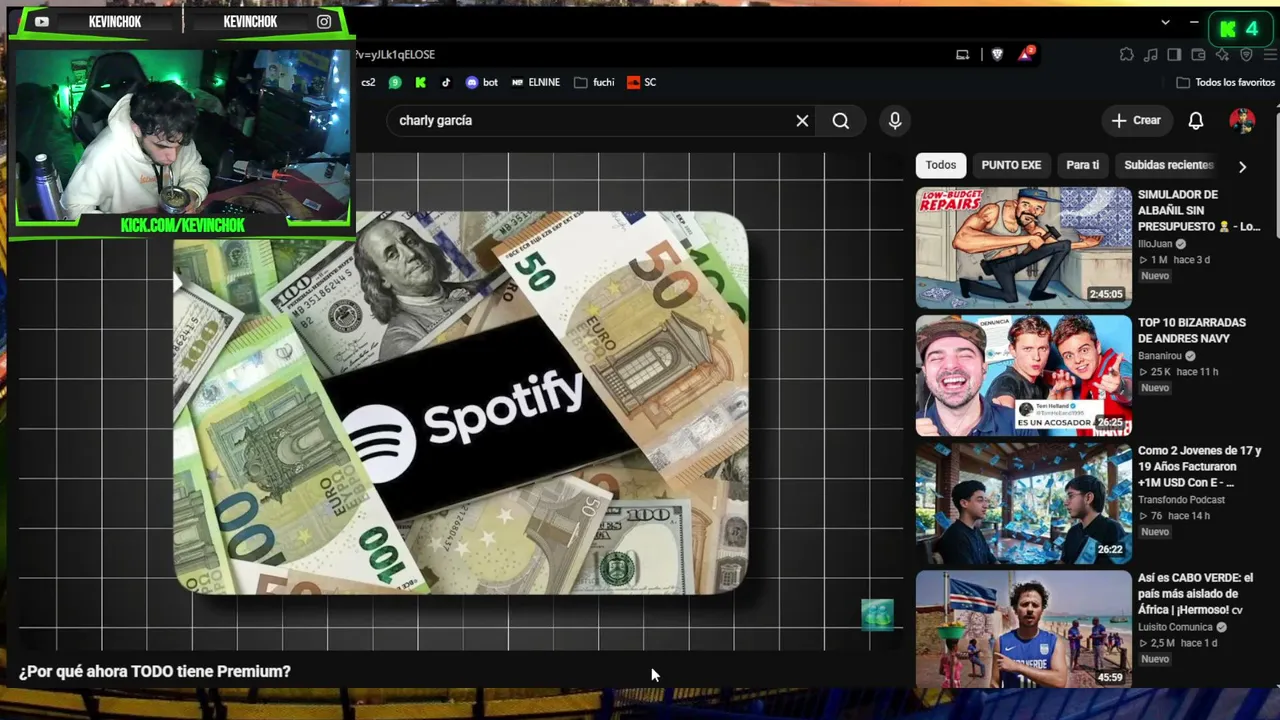Open Brave Rewards triangle icon

[x=1026, y=54]
